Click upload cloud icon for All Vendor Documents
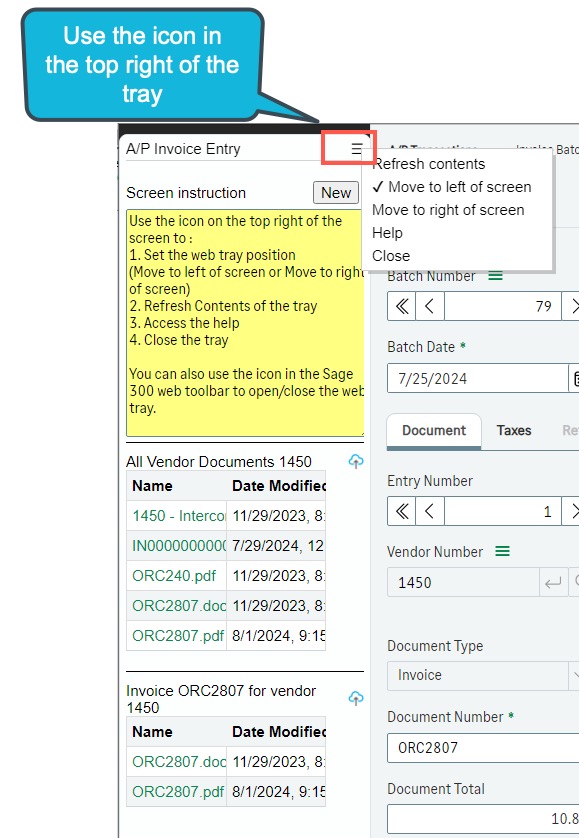Screen dimensions: 579x838 click(x=356, y=461)
